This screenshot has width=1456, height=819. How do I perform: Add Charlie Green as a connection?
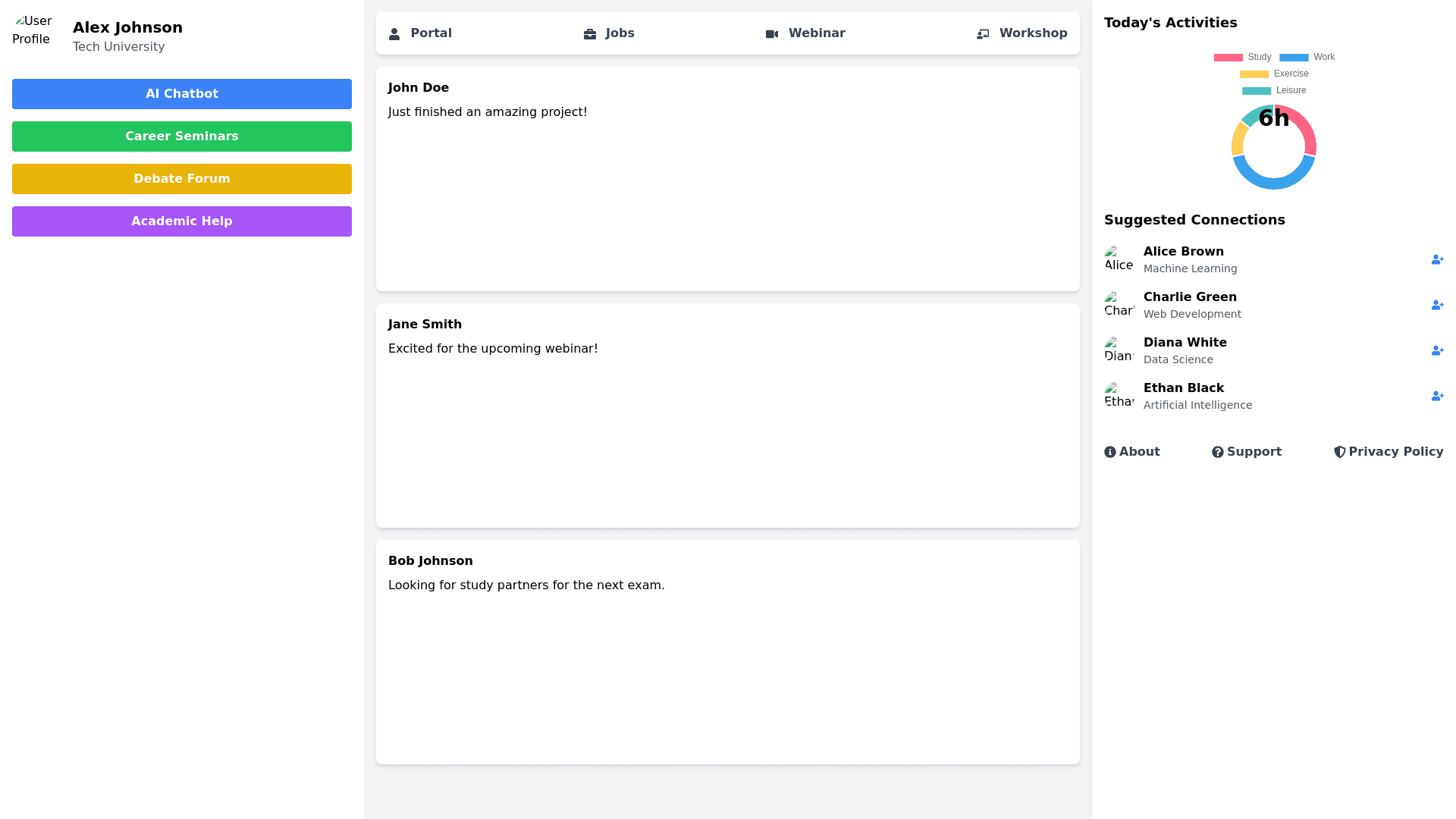pos(1437,305)
